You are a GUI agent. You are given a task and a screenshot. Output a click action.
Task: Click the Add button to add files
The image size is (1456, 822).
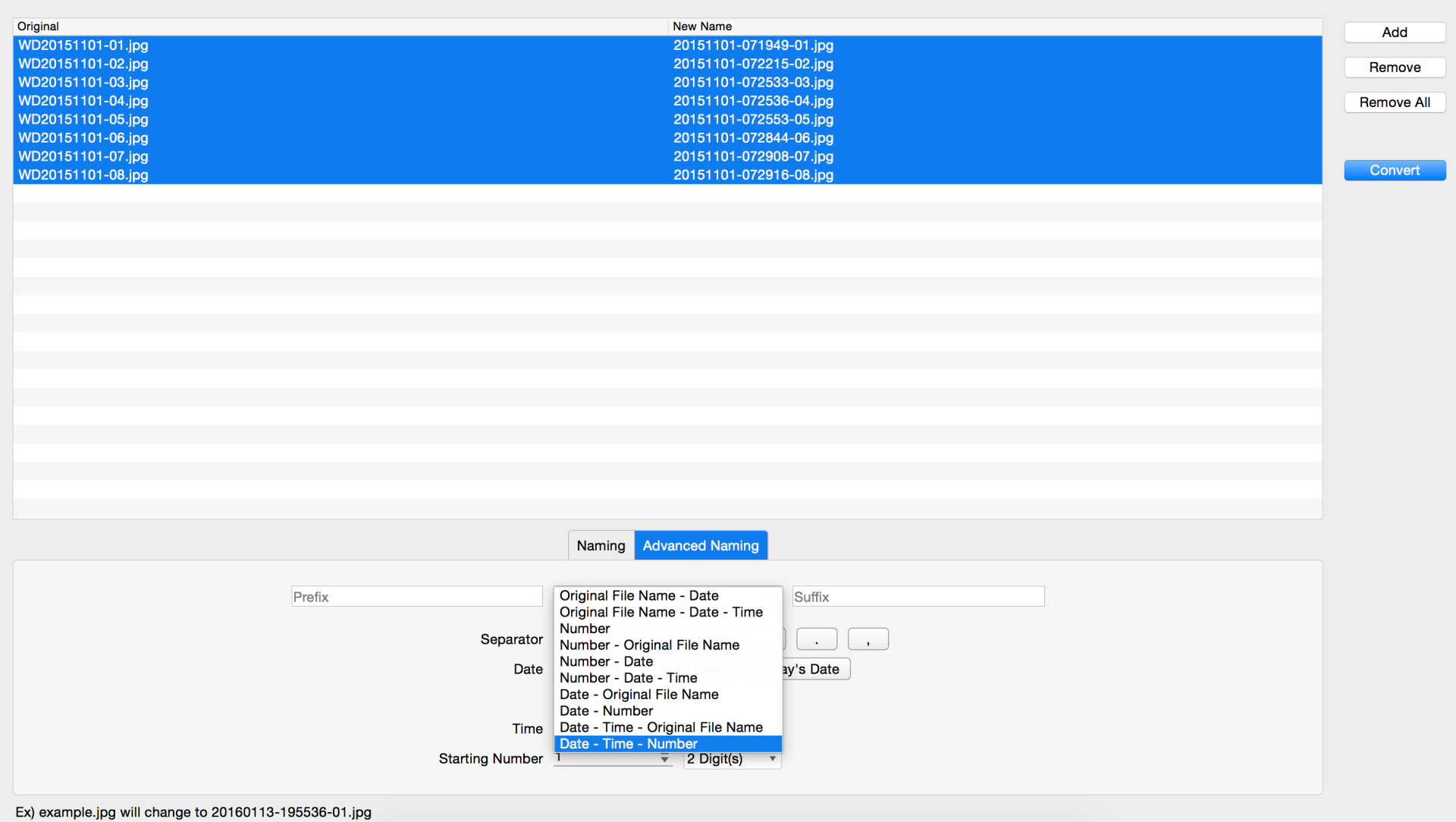1394,31
